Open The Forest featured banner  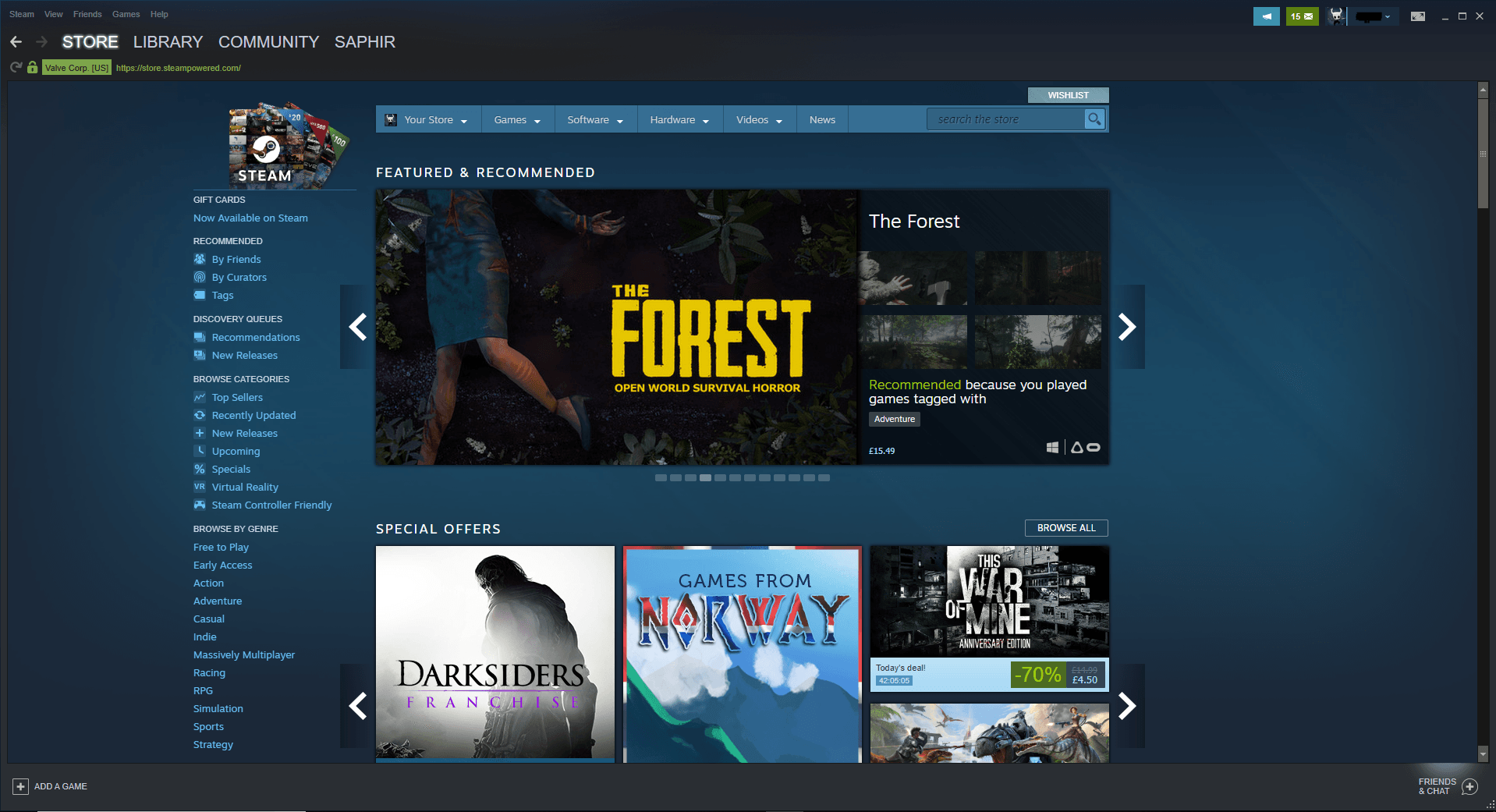pyautogui.click(x=616, y=327)
